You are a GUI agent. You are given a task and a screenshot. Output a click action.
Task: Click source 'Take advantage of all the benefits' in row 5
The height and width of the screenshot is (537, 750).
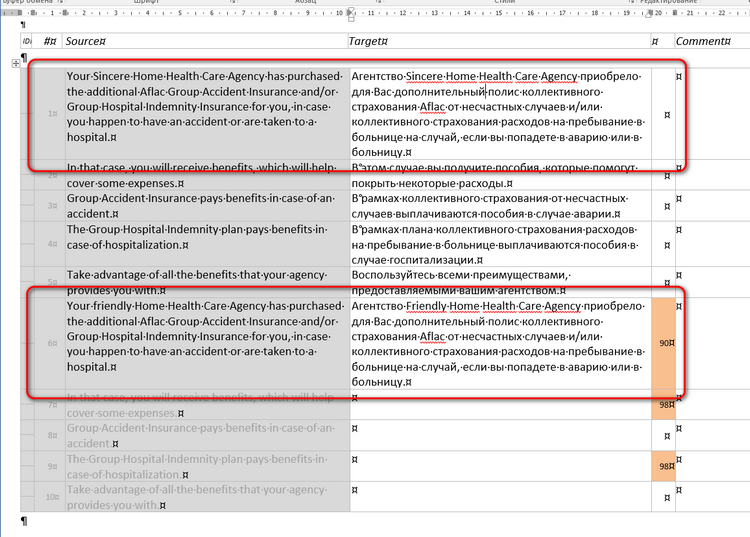tap(207, 282)
